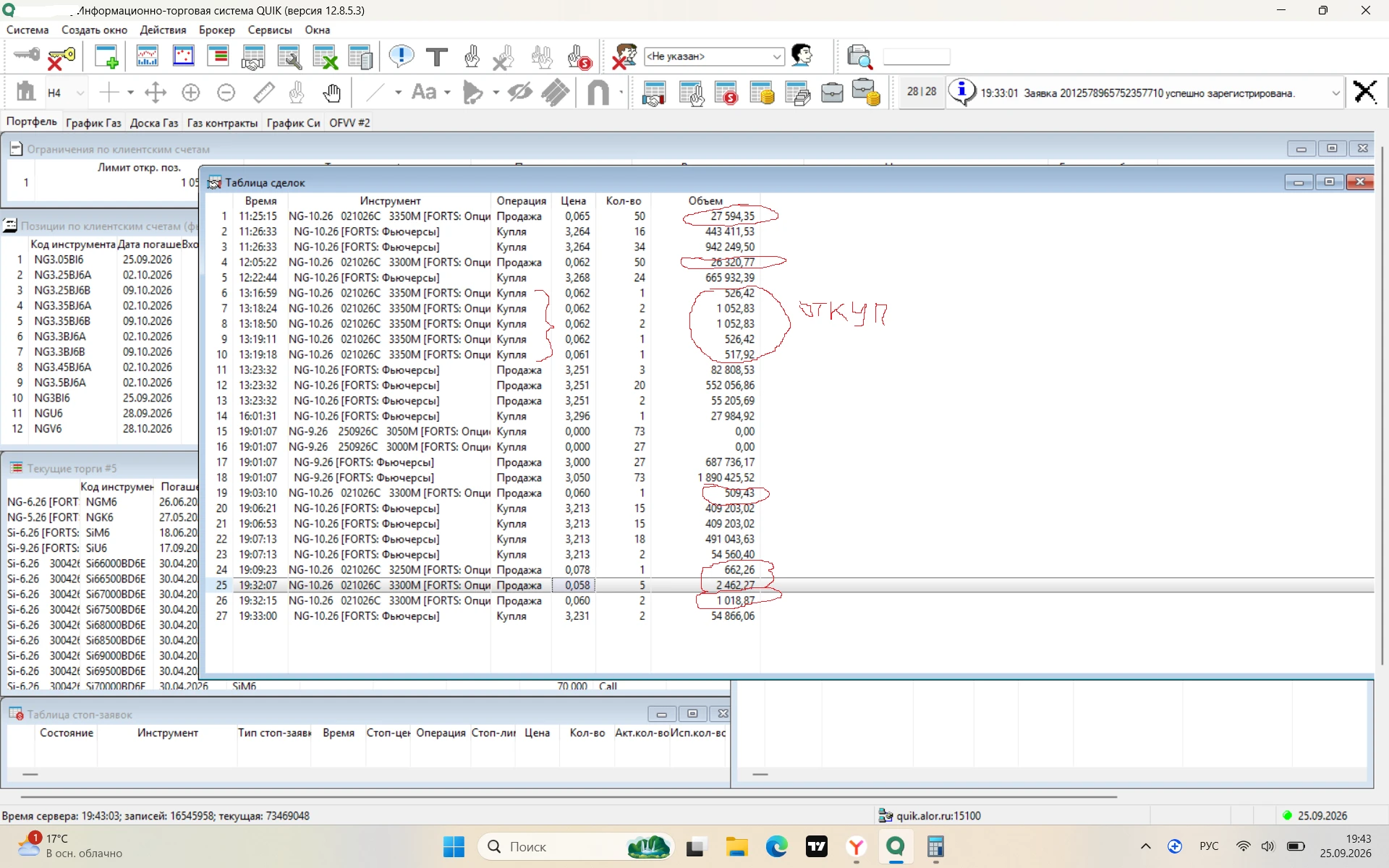This screenshot has width=1389, height=868.
Task: Open TradingView from Windows taskbar
Action: click(x=817, y=846)
